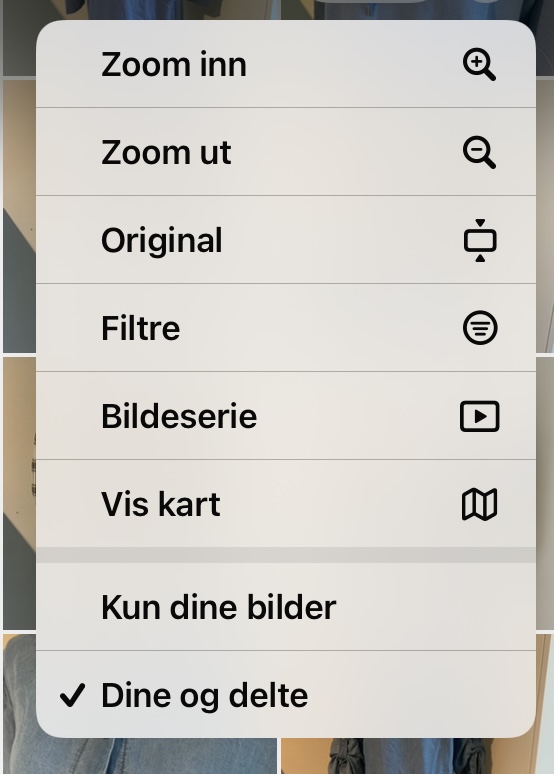The width and height of the screenshot is (554, 774).
Task: Dismiss menu by tapping top-left photo strip
Action: pos(19,39)
